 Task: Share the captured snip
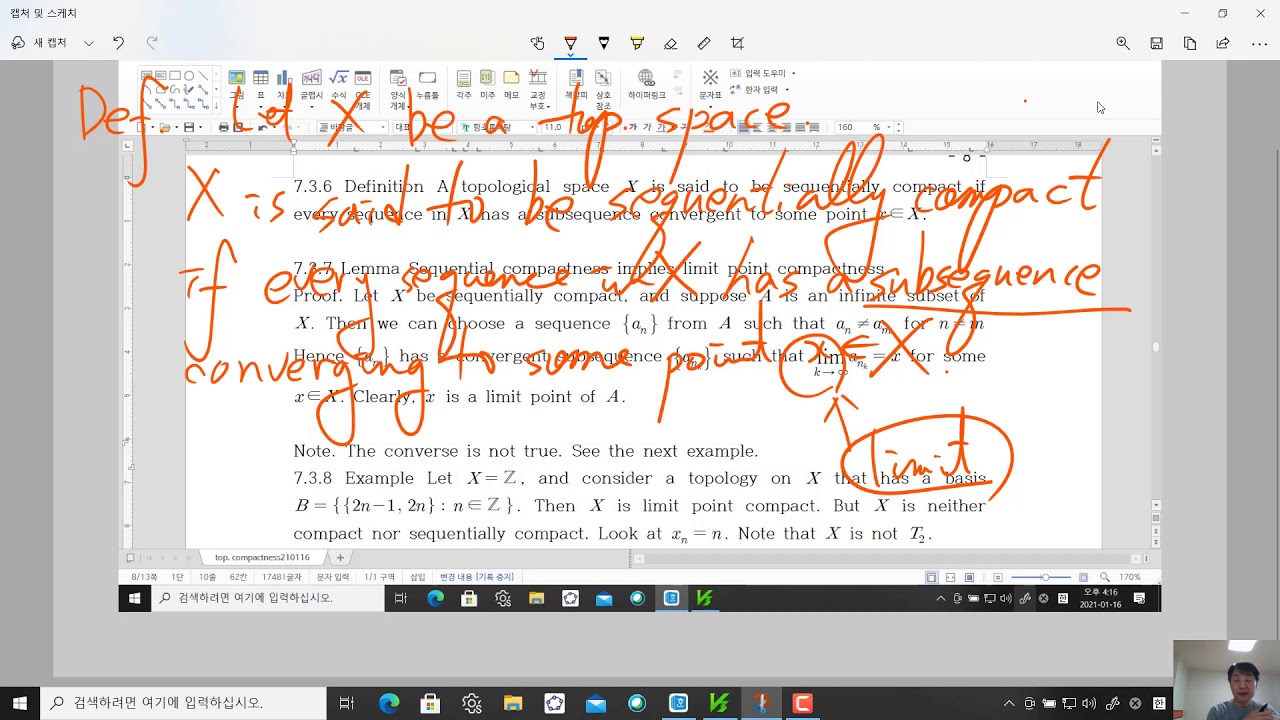click(x=1223, y=43)
